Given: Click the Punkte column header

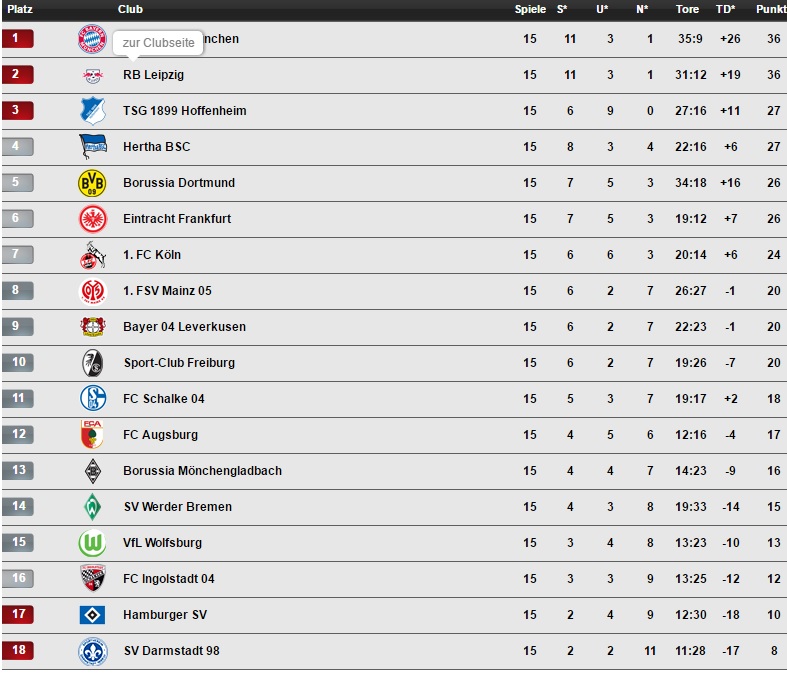Looking at the screenshot, I should click(770, 9).
